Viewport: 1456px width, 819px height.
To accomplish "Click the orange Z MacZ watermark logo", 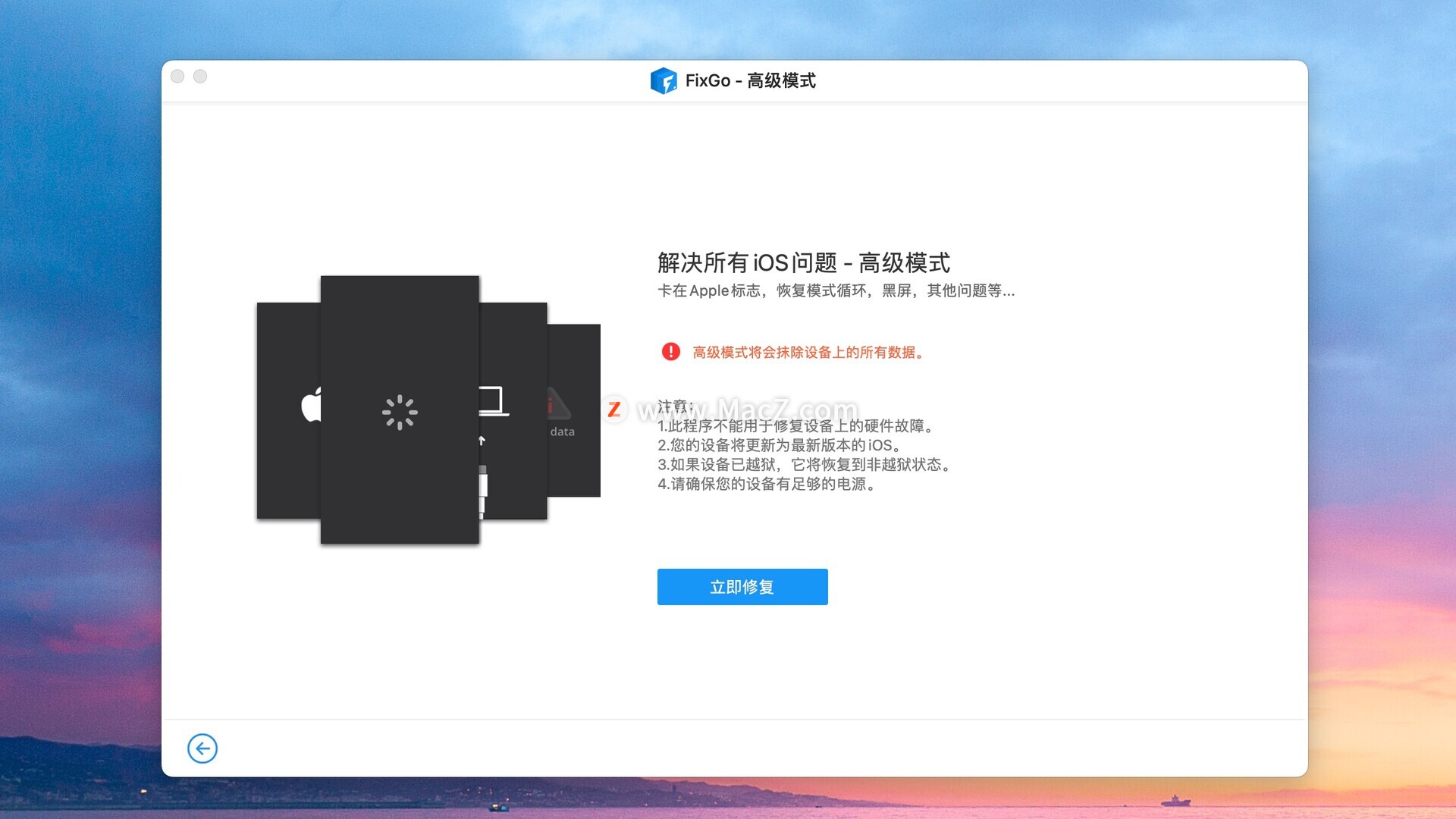I will (x=614, y=410).
